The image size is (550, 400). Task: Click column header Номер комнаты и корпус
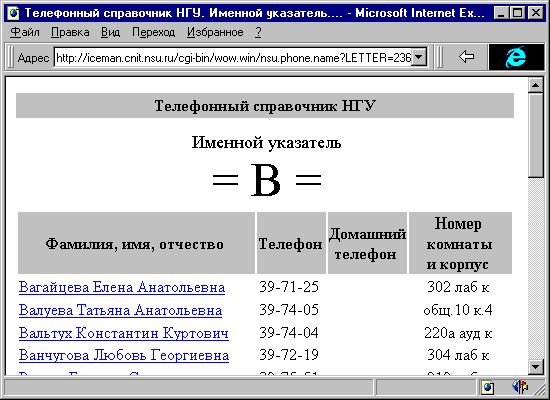(460, 243)
